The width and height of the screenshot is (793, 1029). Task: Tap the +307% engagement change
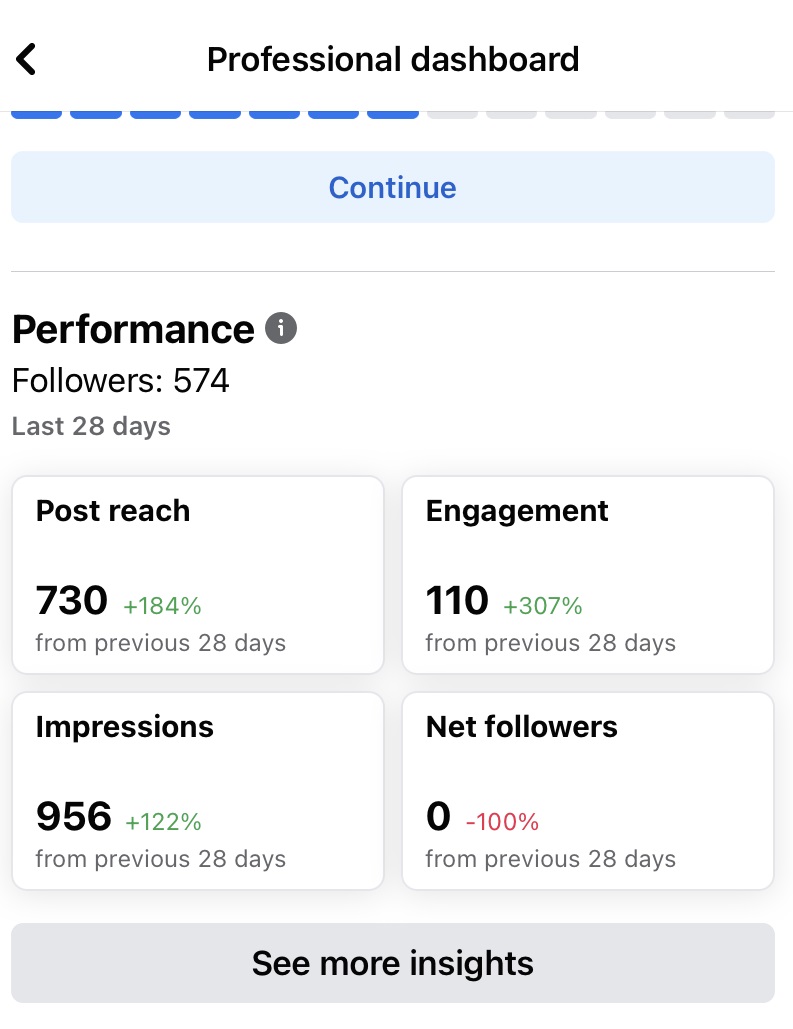pos(543,605)
